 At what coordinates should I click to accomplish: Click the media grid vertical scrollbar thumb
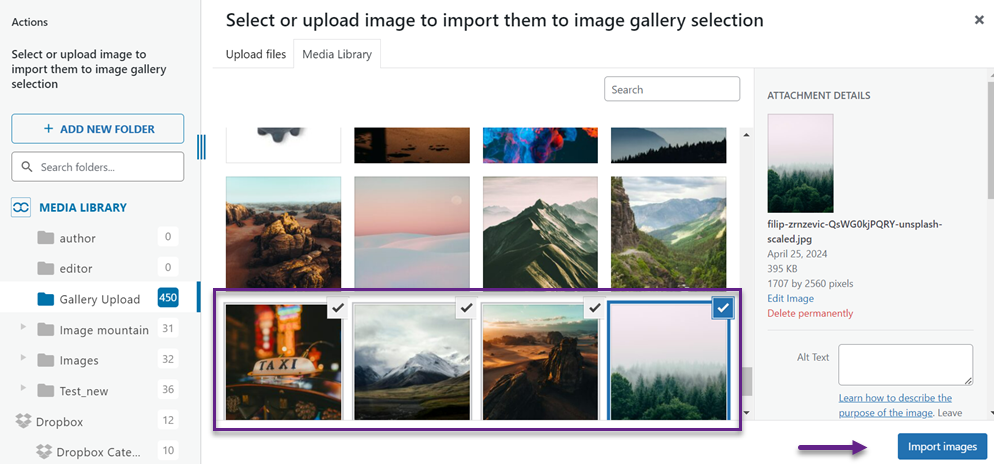tap(745, 382)
